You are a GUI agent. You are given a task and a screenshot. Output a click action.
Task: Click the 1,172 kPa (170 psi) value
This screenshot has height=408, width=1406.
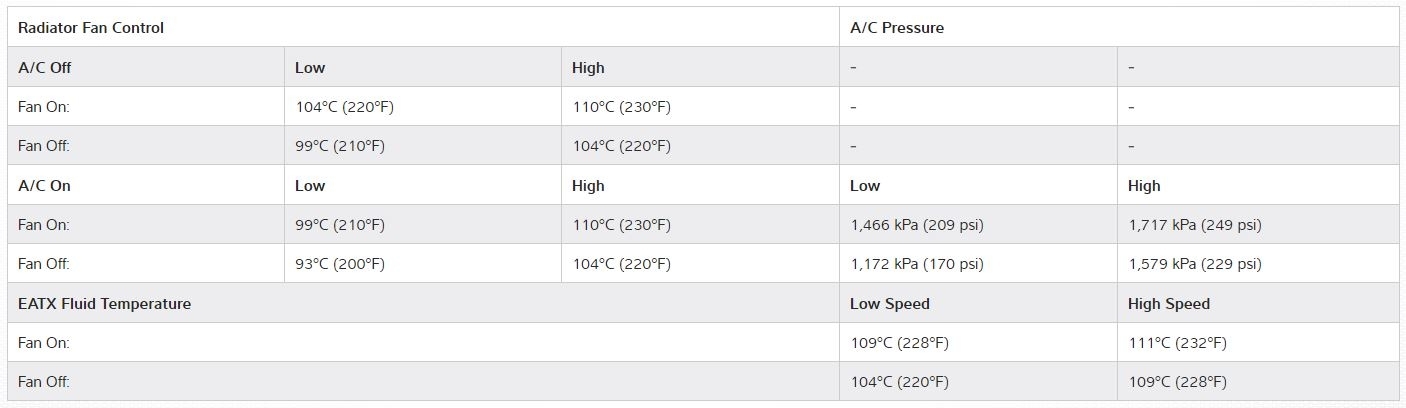tap(917, 264)
